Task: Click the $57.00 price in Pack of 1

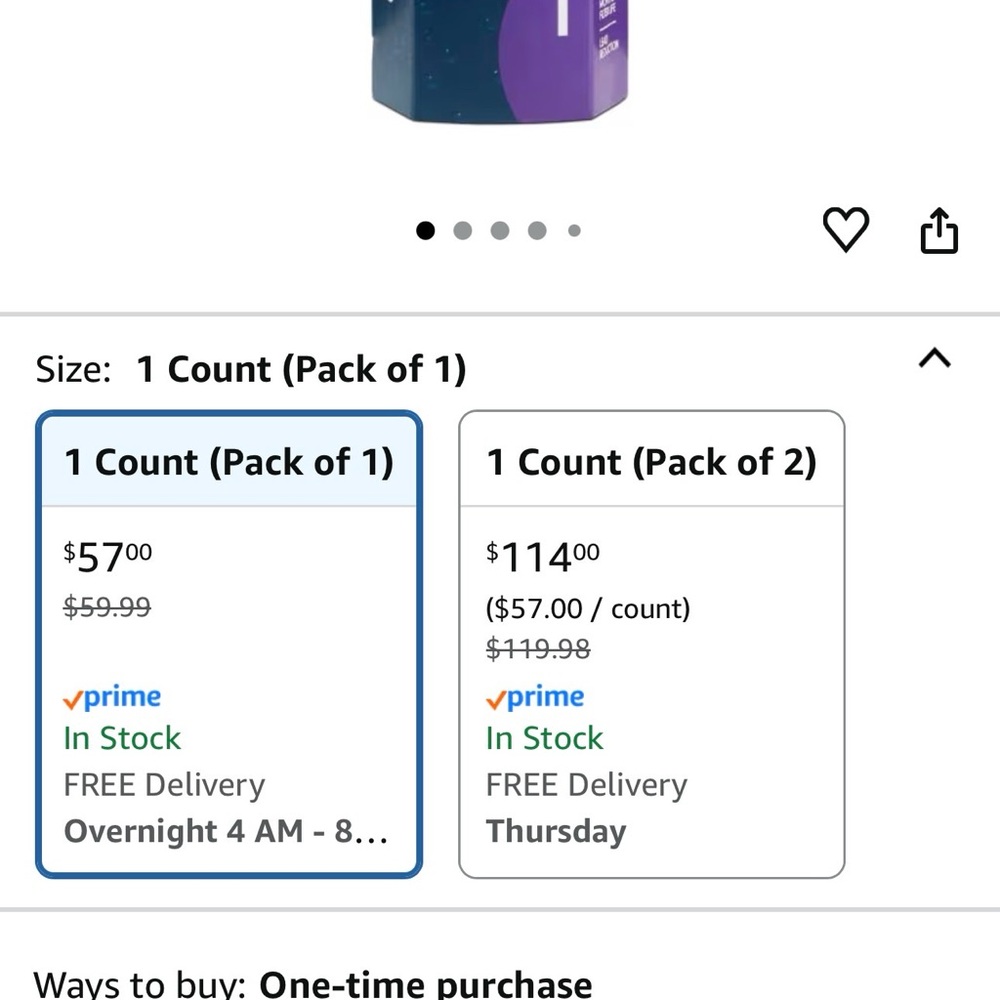Action: point(108,557)
